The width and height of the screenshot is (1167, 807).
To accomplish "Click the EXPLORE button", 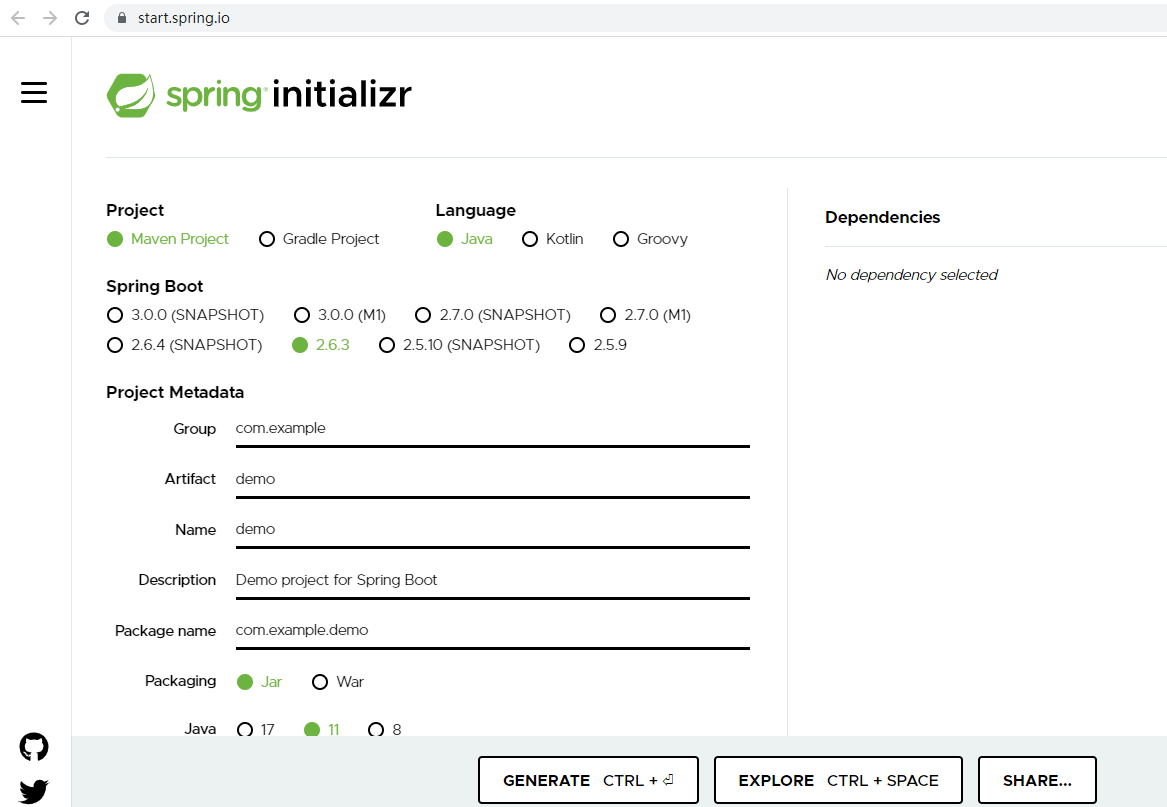I will coord(838,780).
